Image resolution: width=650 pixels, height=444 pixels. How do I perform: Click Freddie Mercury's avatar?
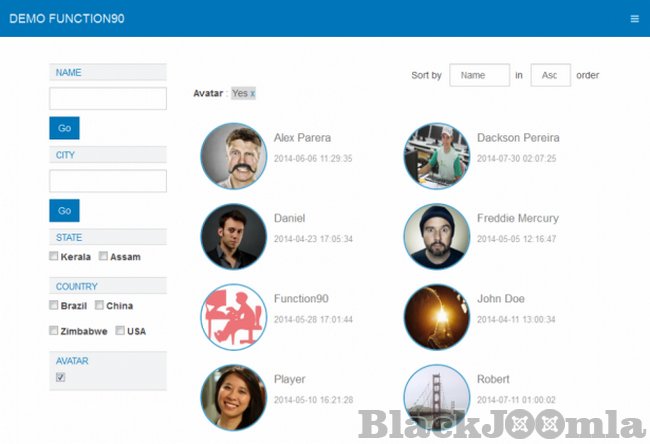(x=436, y=236)
